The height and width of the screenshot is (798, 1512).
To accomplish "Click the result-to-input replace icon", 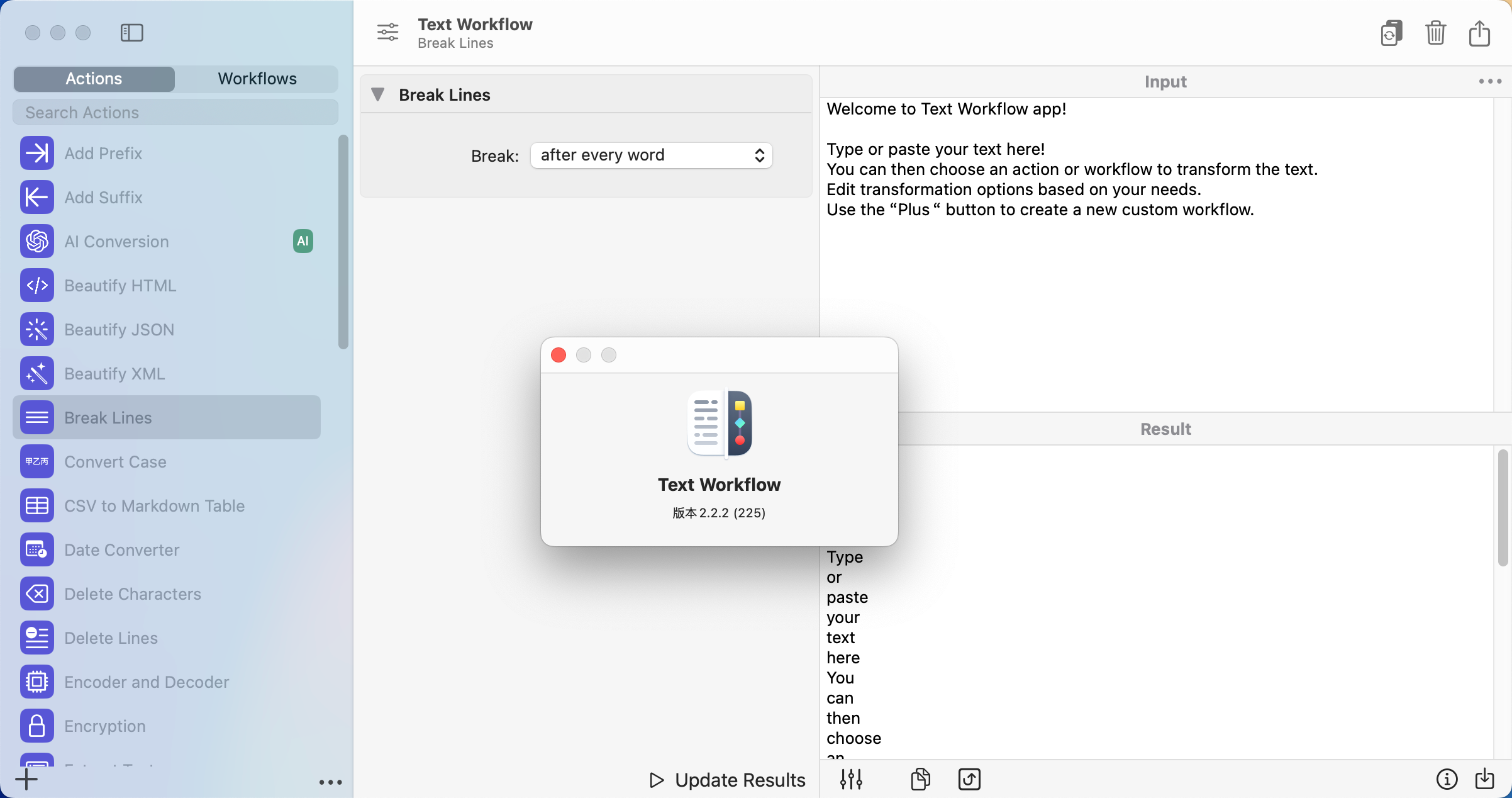I will [x=969, y=779].
